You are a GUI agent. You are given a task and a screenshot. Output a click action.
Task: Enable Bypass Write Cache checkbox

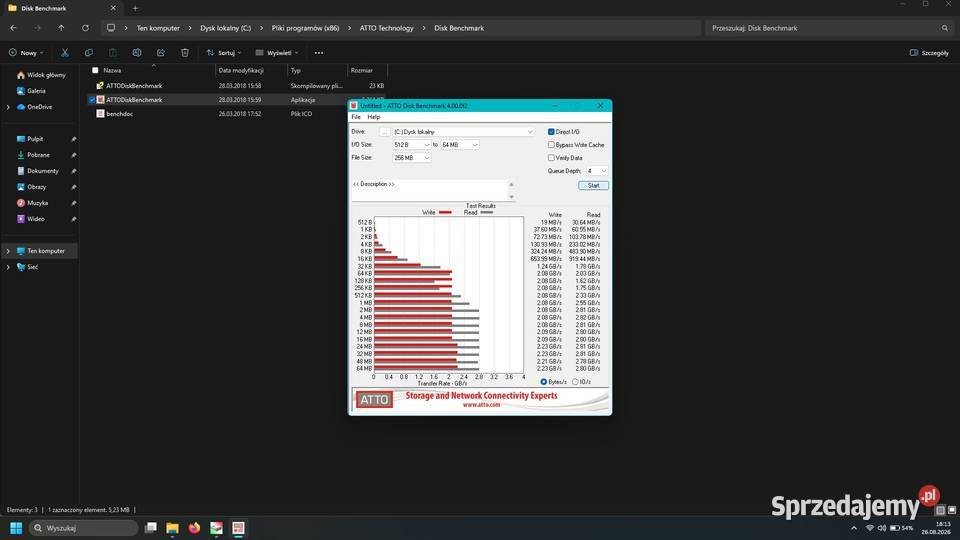[551, 145]
